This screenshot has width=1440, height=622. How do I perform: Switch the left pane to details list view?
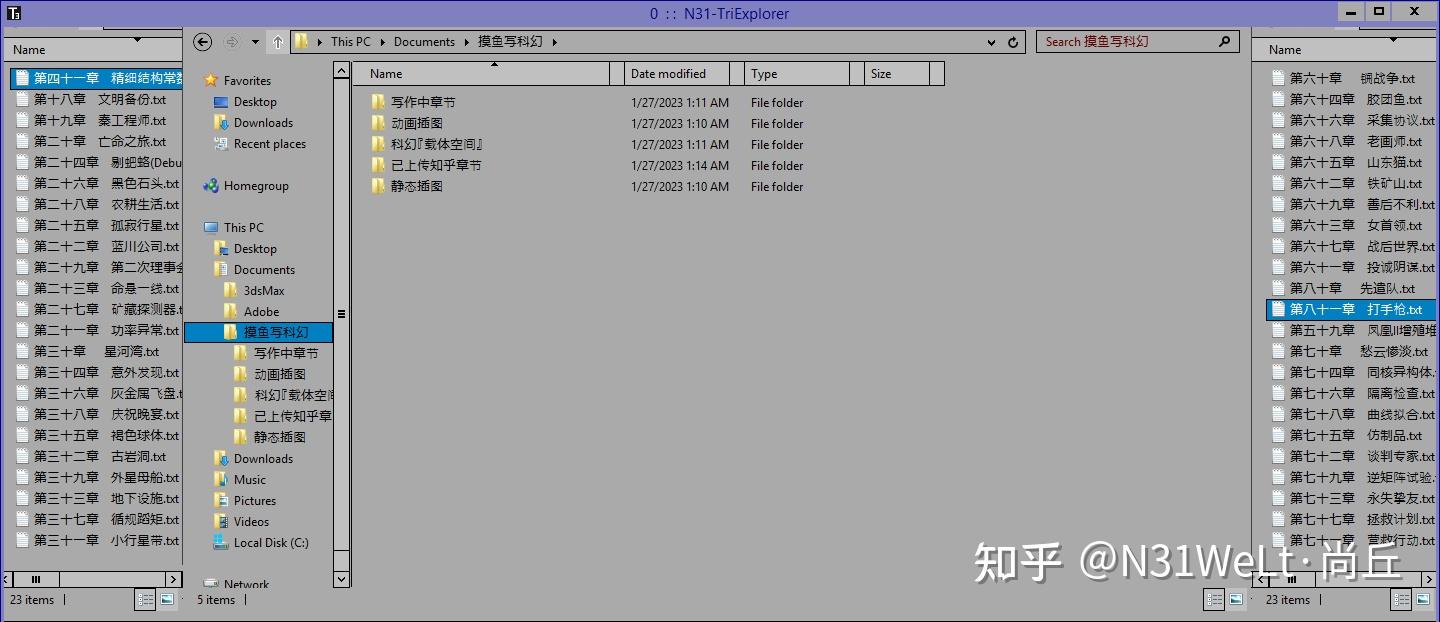(145, 599)
